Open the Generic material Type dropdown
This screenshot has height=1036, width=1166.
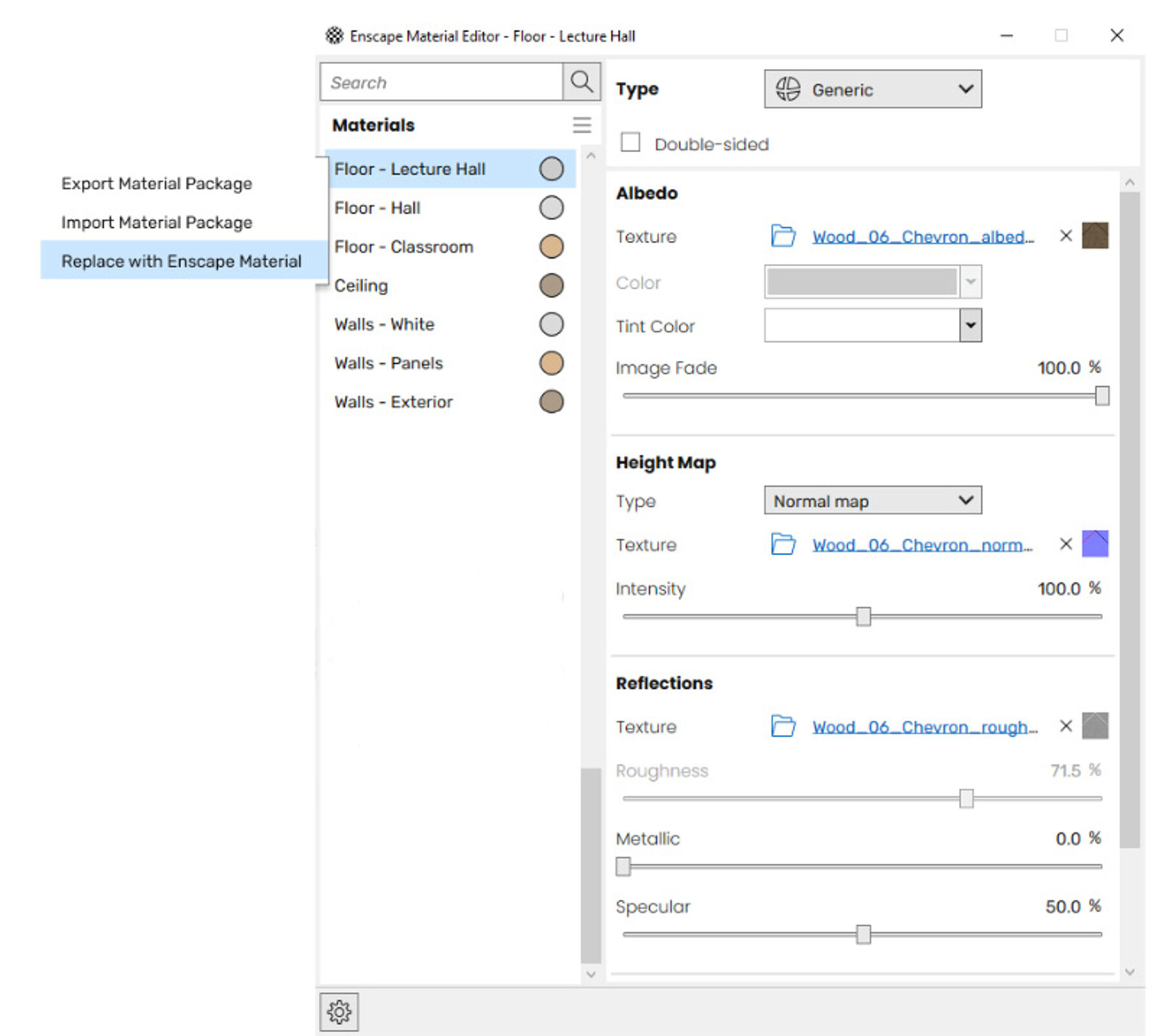[871, 89]
